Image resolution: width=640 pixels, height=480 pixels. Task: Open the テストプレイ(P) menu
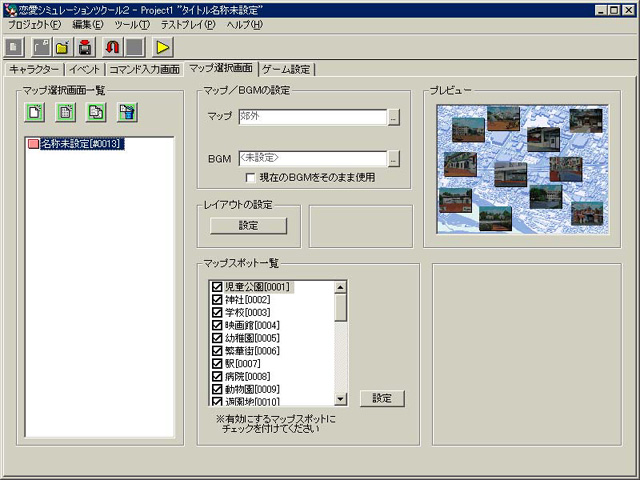coord(188,25)
